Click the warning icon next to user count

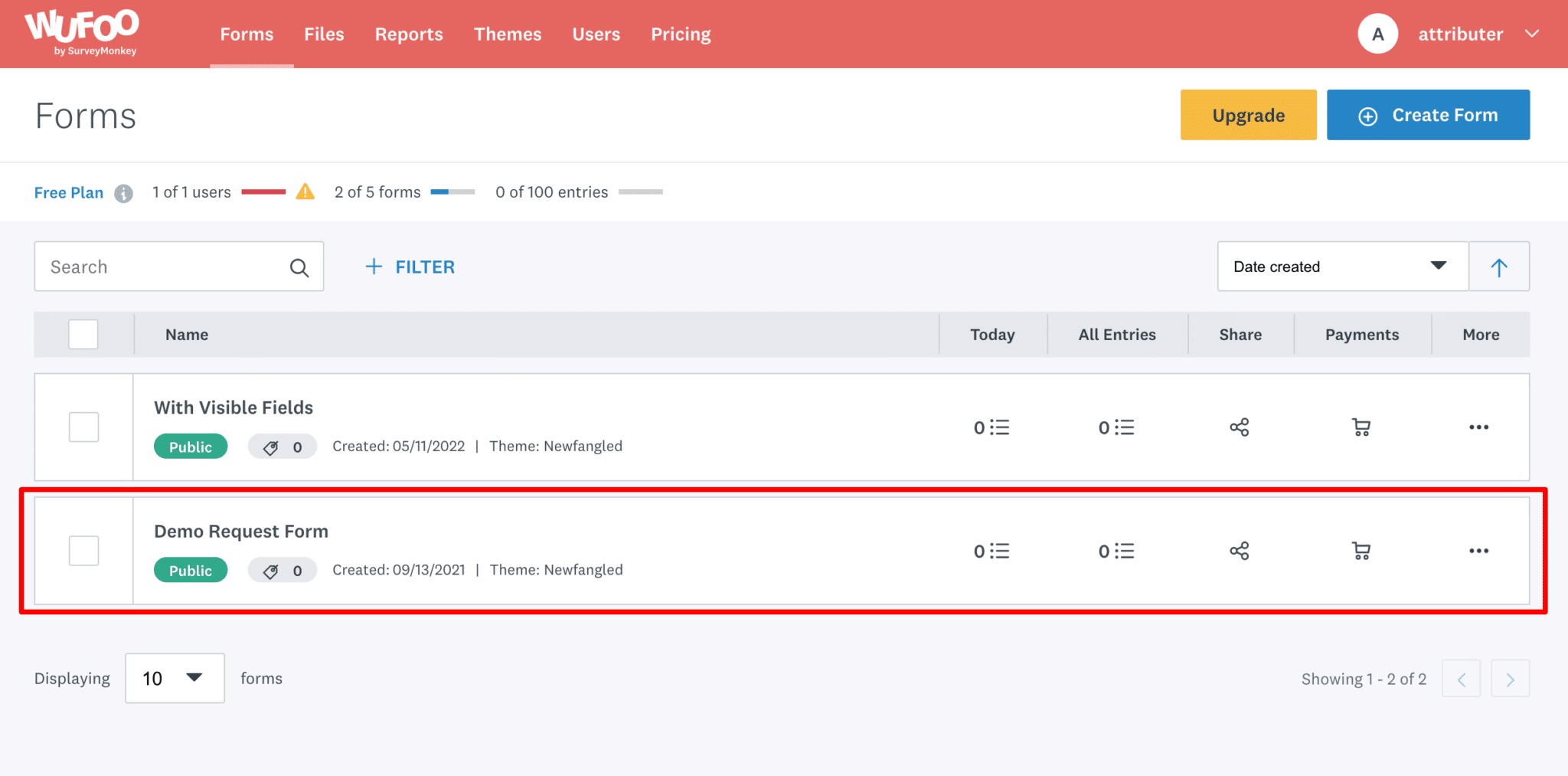point(305,192)
